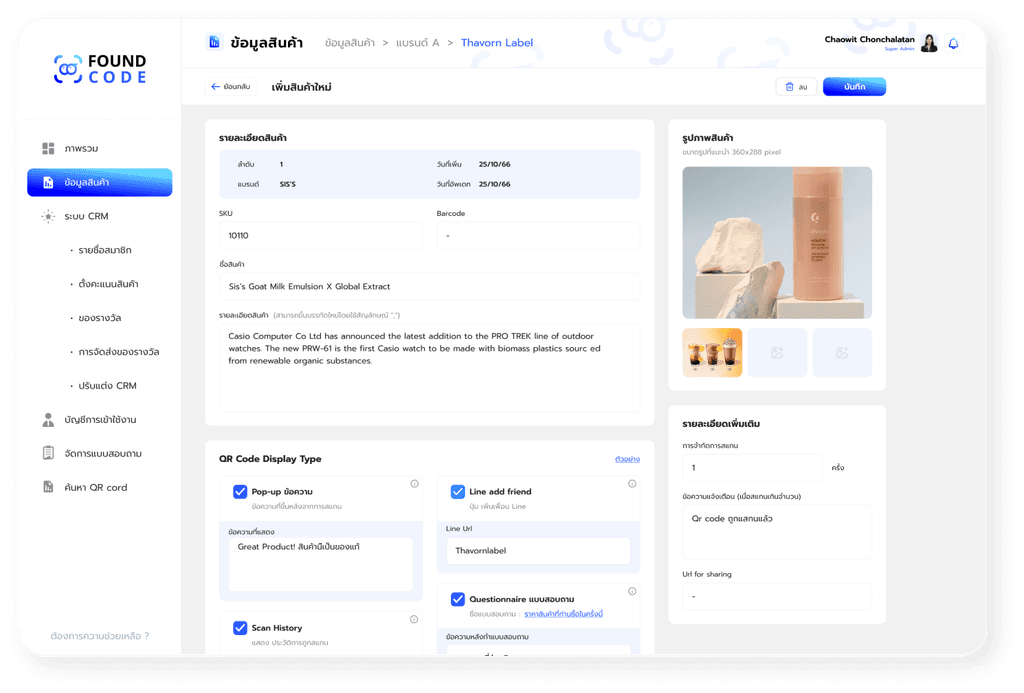Click the ตัวอย่าง example link

[x=628, y=459]
